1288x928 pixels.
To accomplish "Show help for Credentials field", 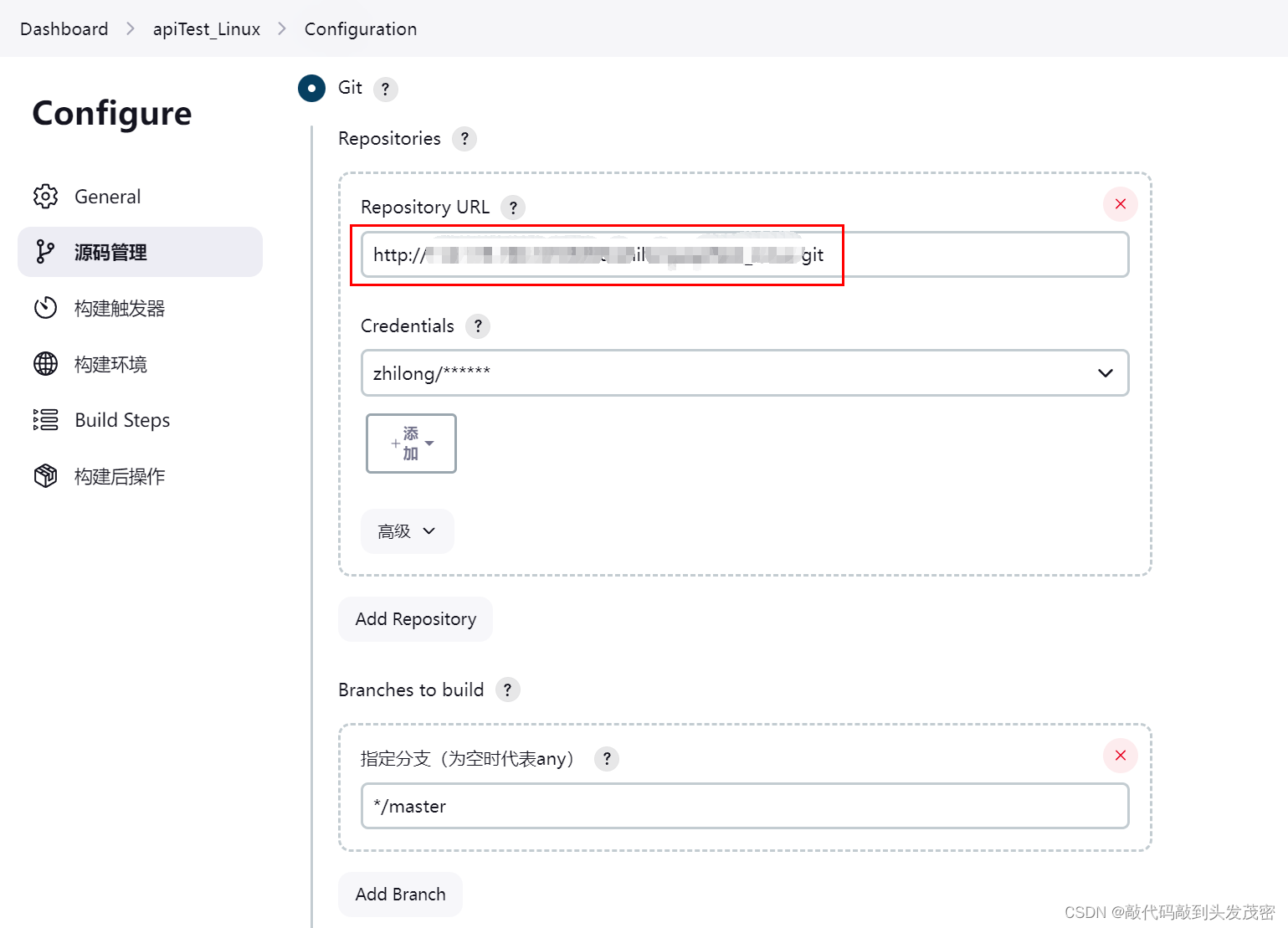I will (478, 326).
